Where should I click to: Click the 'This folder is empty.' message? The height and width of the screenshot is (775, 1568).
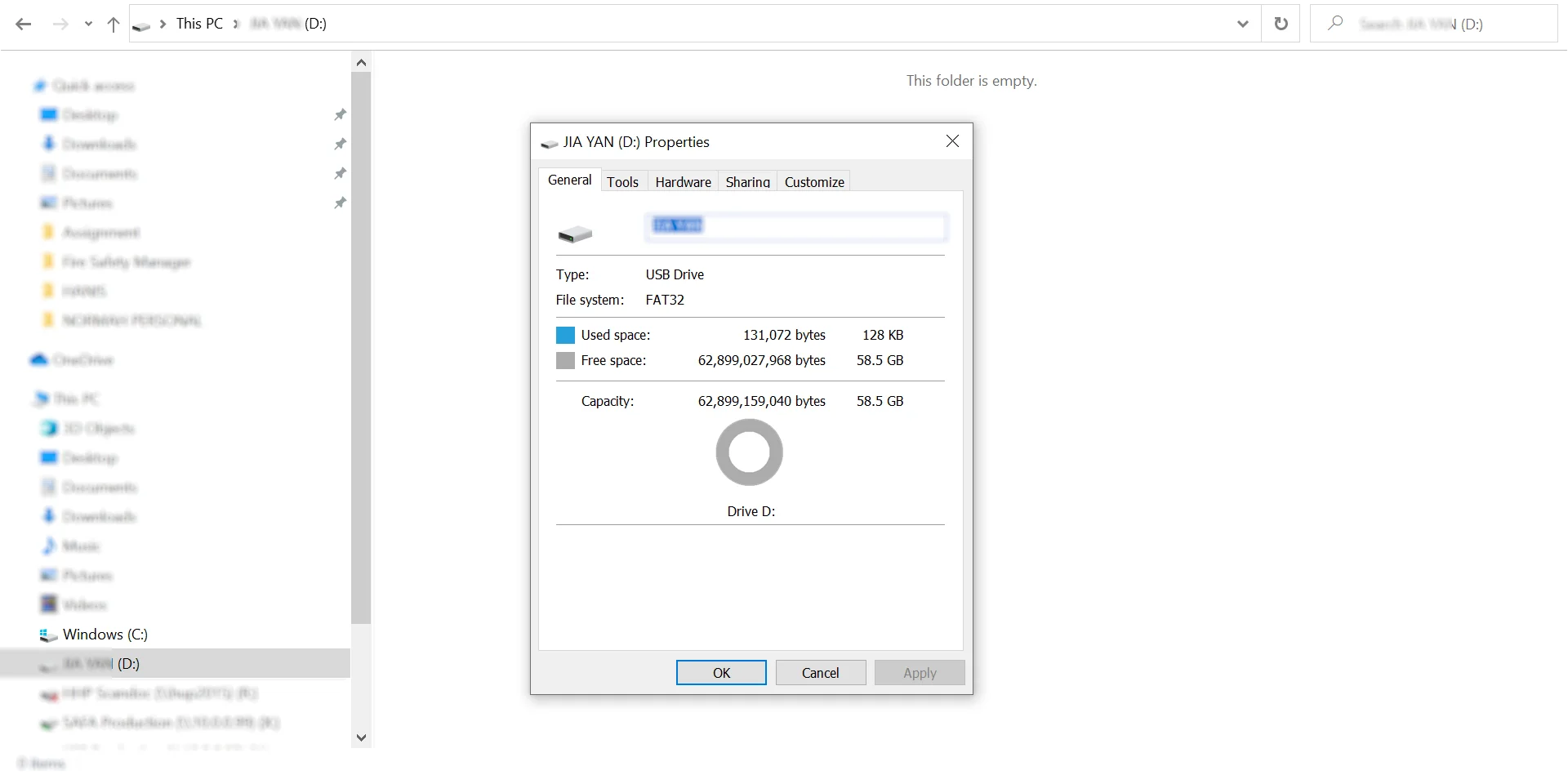click(972, 81)
